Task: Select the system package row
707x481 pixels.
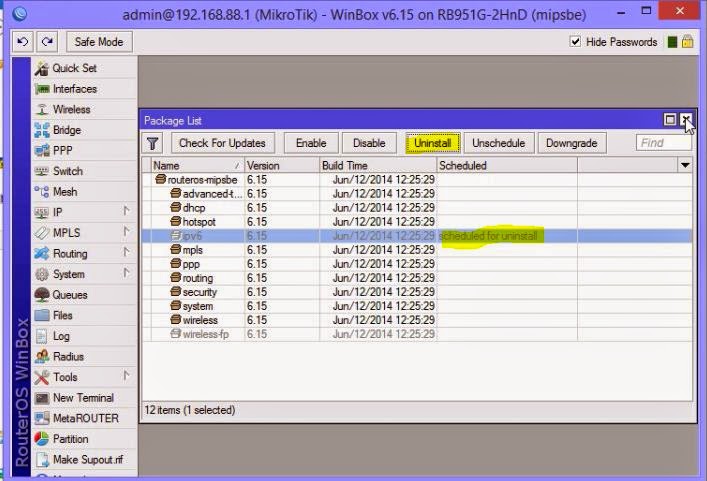Action: (417, 306)
